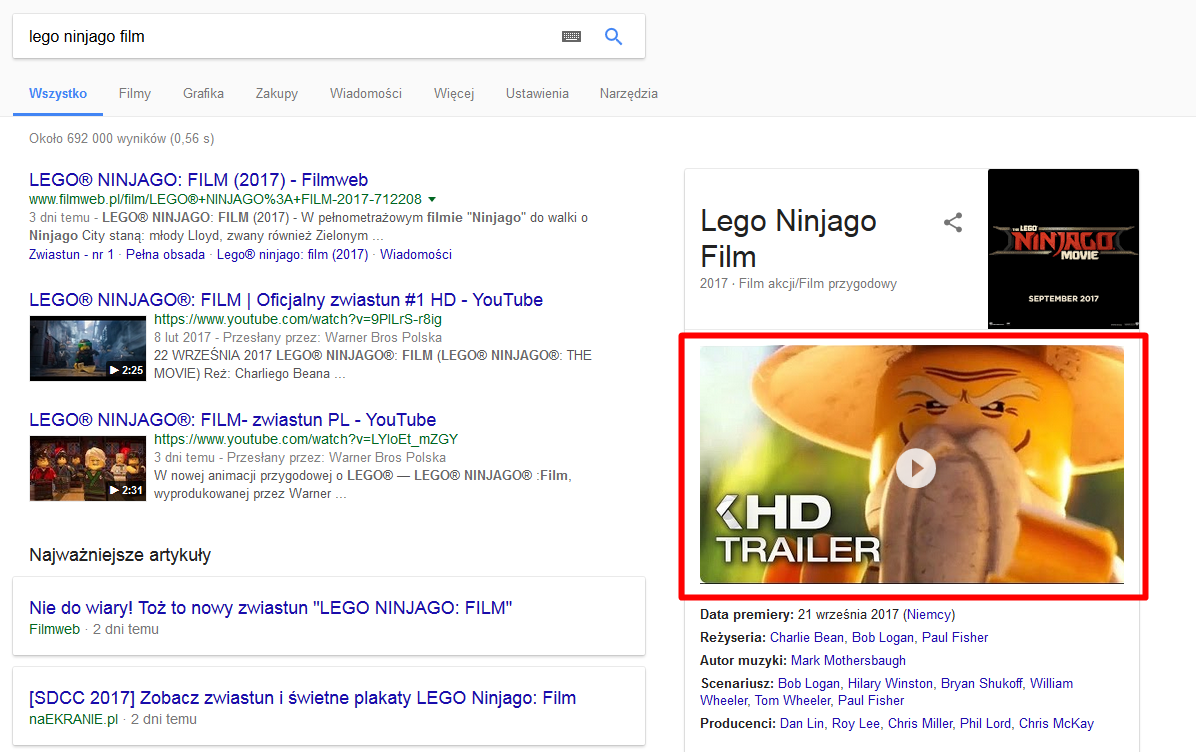Switch to the Wszystko tab

(58, 93)
